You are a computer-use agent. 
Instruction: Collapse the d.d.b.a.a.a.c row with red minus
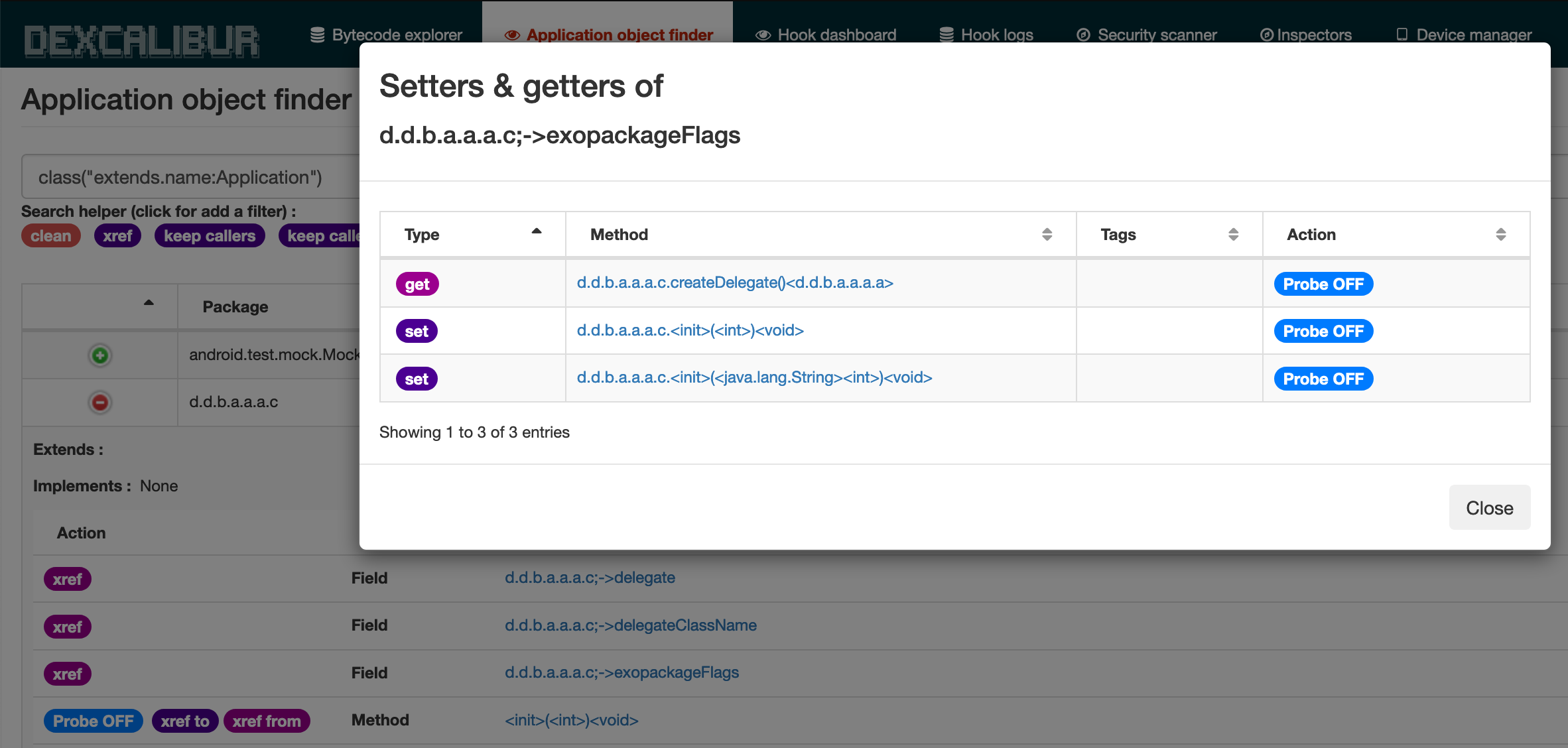pyautogui.click(x=100, y=403)
